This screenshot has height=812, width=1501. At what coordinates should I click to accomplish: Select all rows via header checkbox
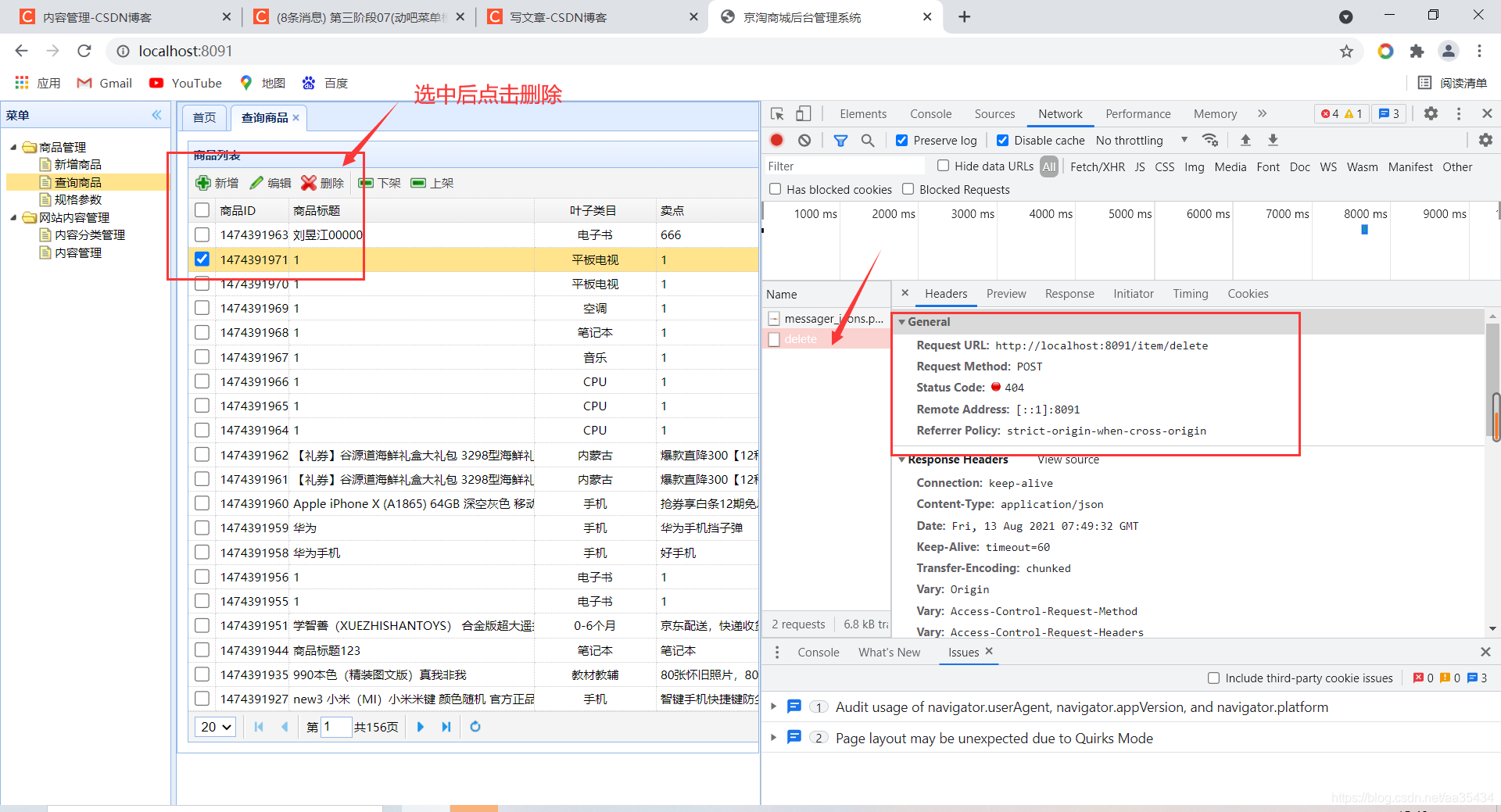[x=202, y=210]
